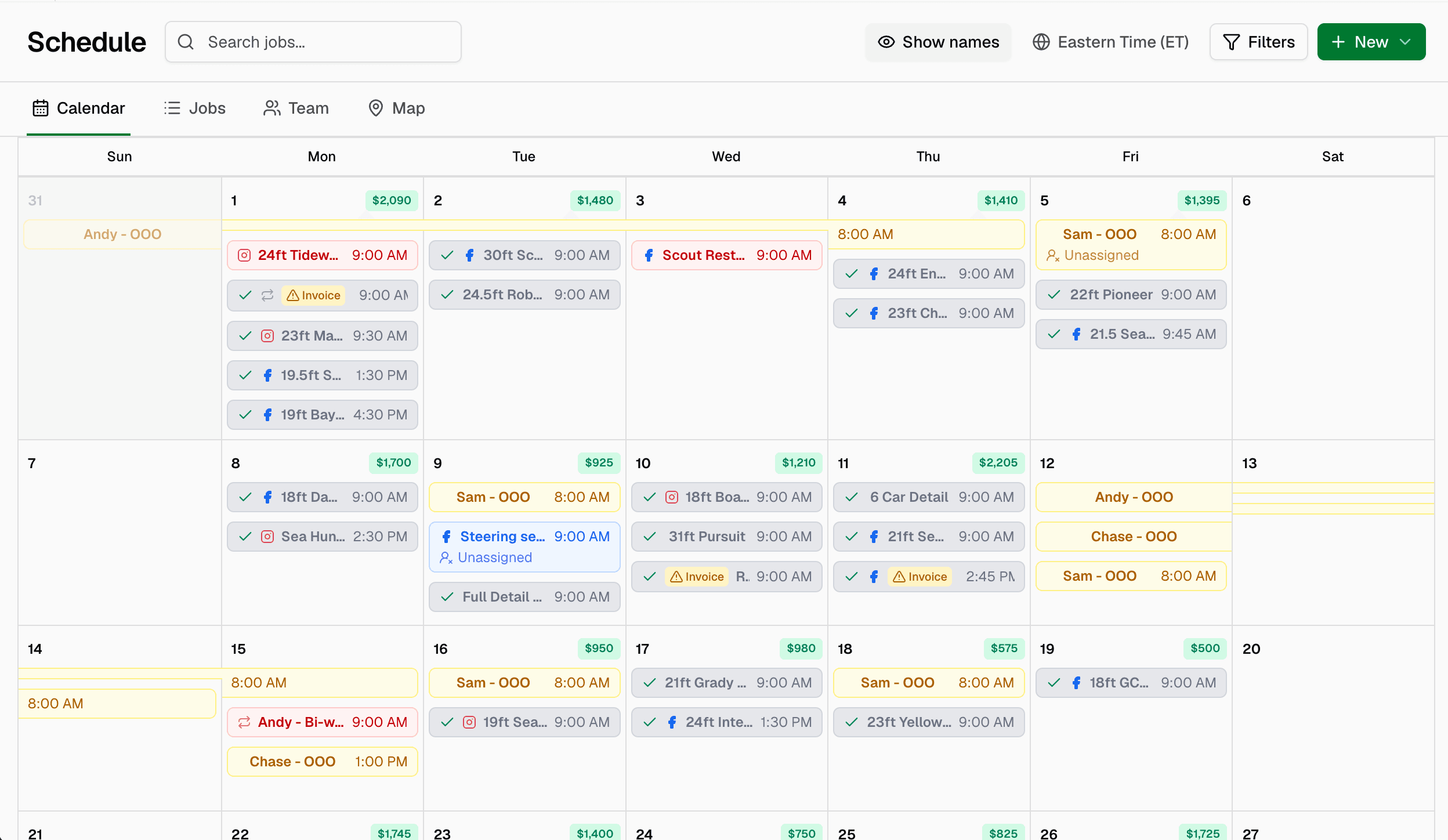Click Facebook icon on 21.5 Sea... job

pyautogui.click(x=1076, y=334)
